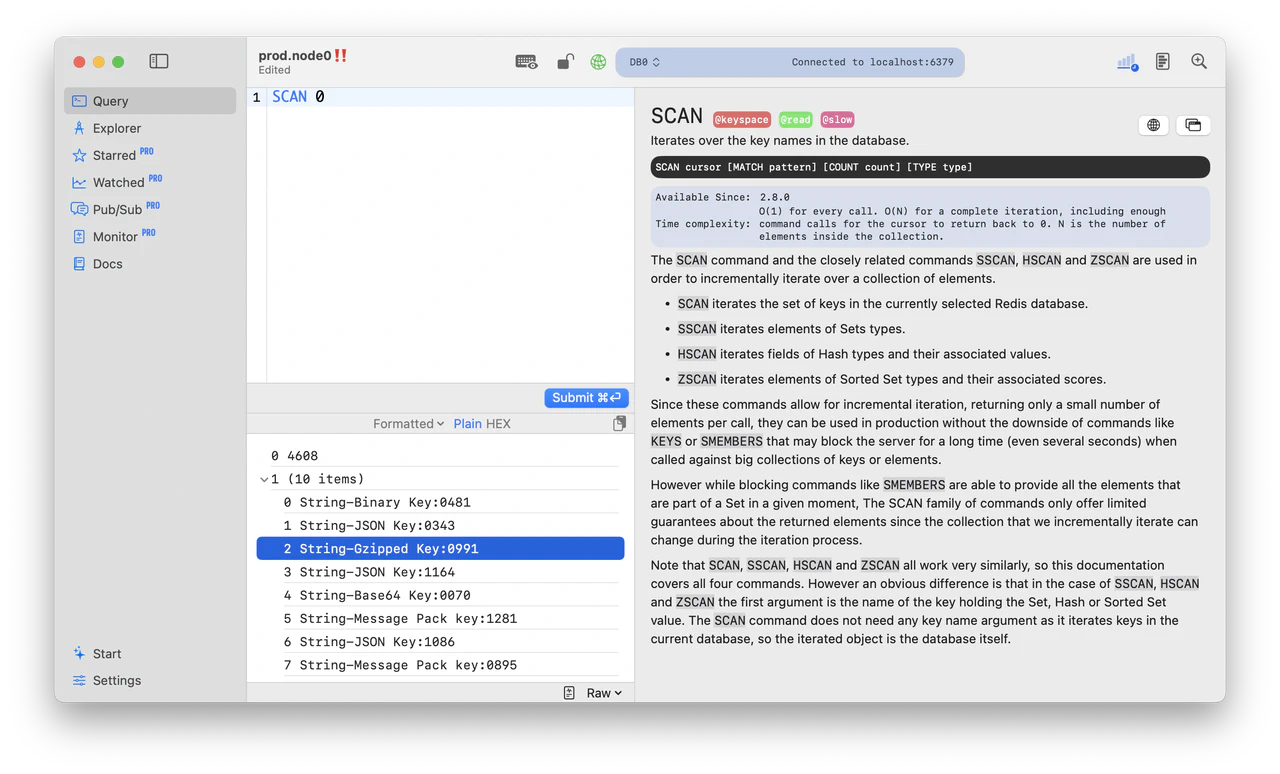Click the Submit query button
The image size is (1280, 774).
pos(586,397)
